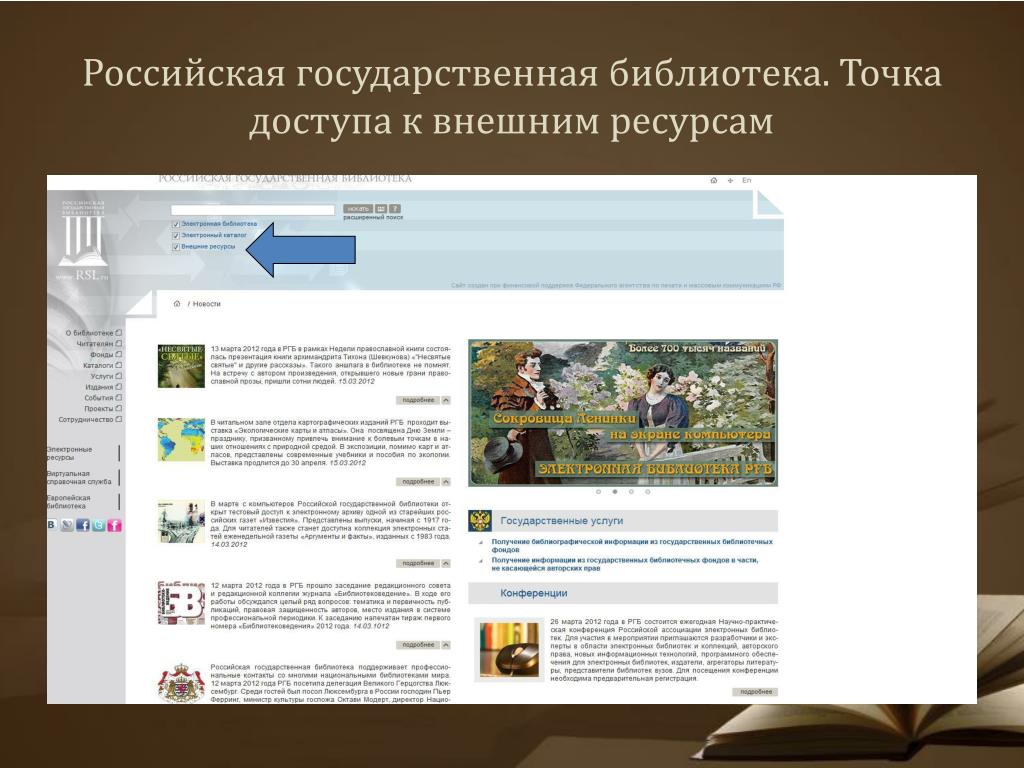Screen dimensions: 1024x768
Task: Open 'расширенный поиск' advanced search link
Action: [373, 217]
